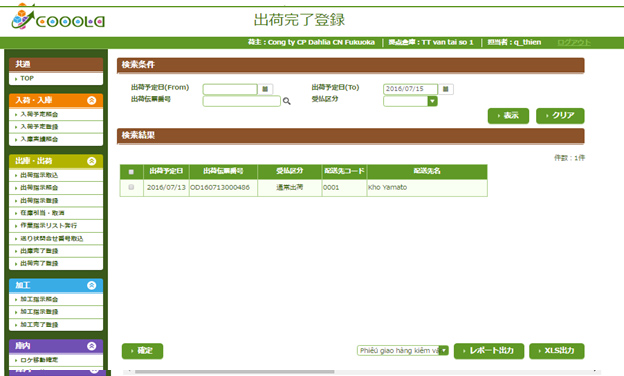This screenshot has width=624, height=376.
Task: Focus the 出荷予定日(To) field showing 2016/07/15
Action: [410, 89]
